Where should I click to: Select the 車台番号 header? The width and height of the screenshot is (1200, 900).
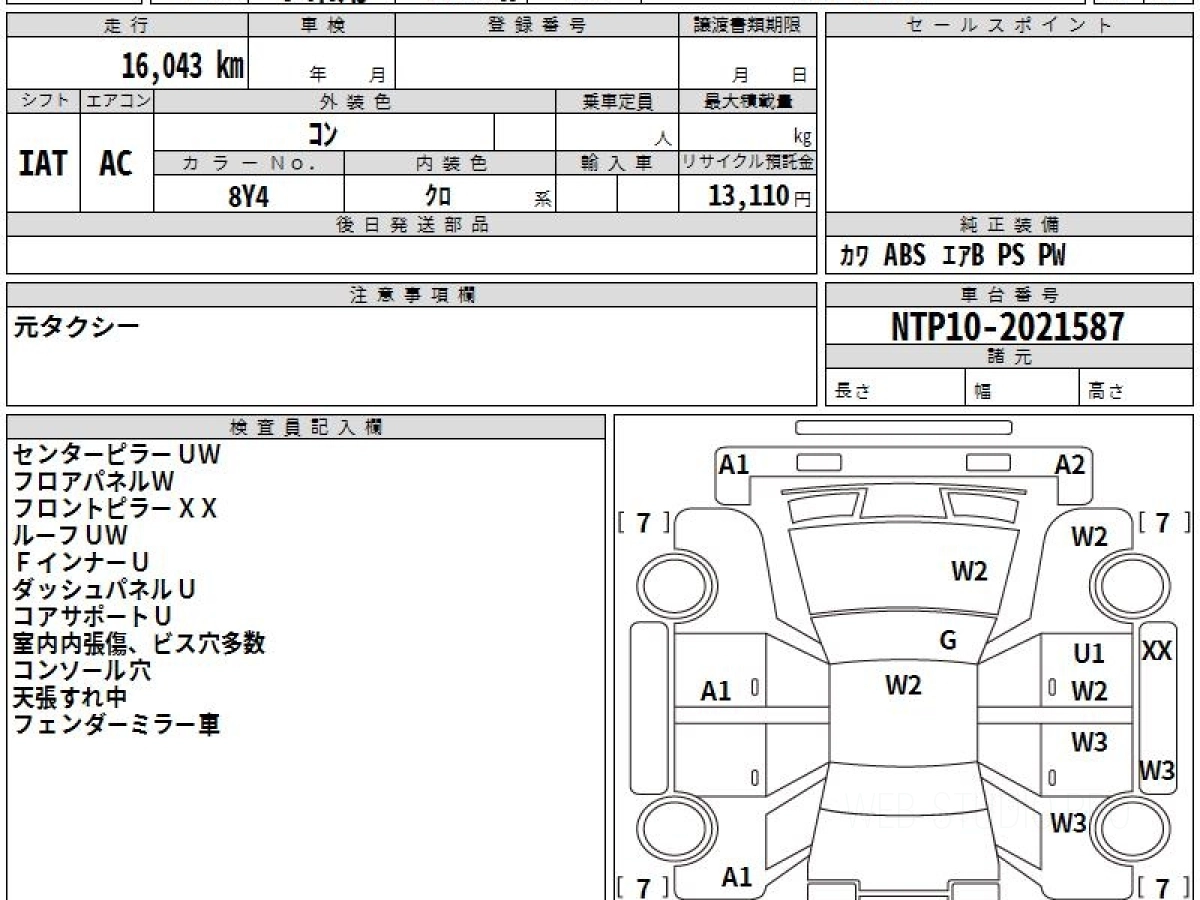pyautogui.click(x=1010, y=295)
